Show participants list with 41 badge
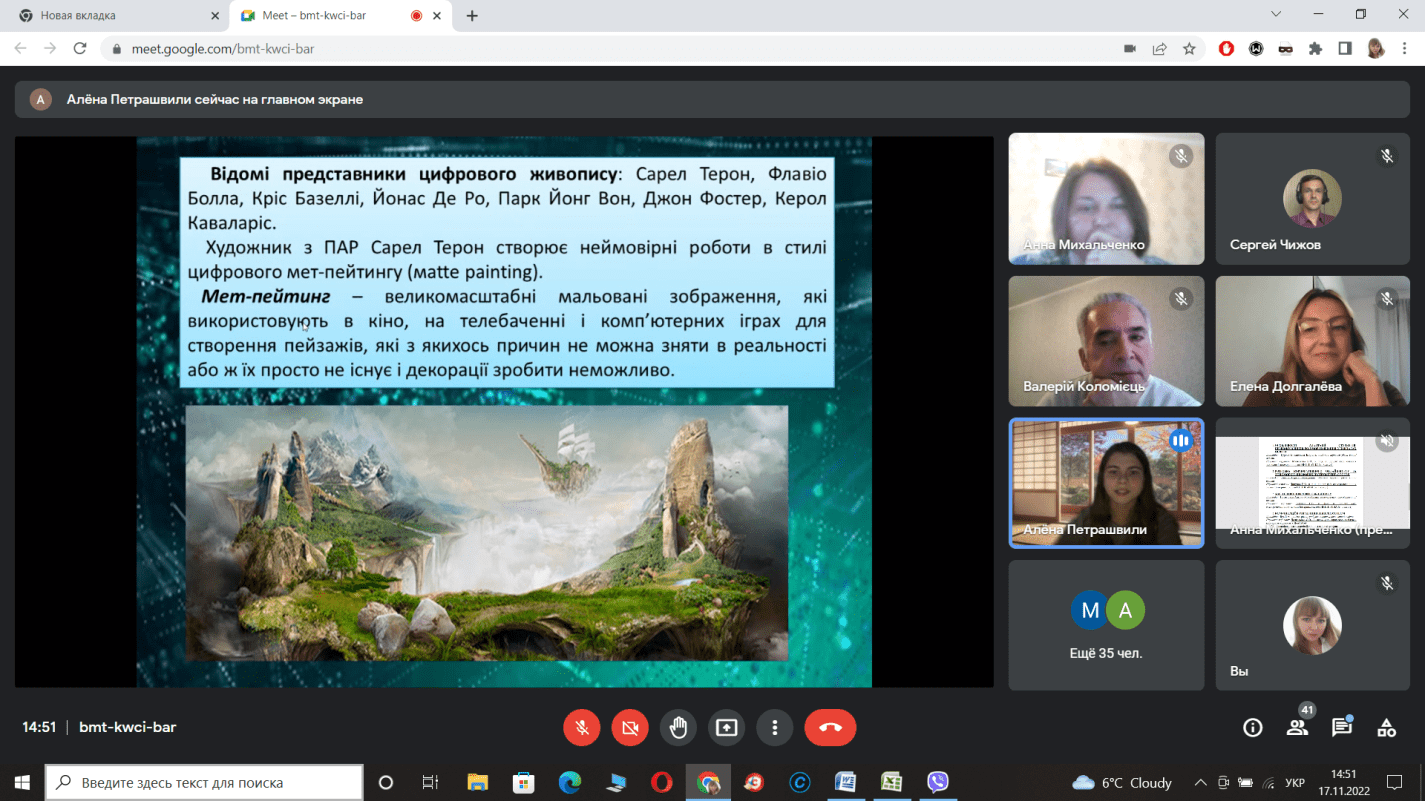The image size is (1425, 801). point(1298,726)
